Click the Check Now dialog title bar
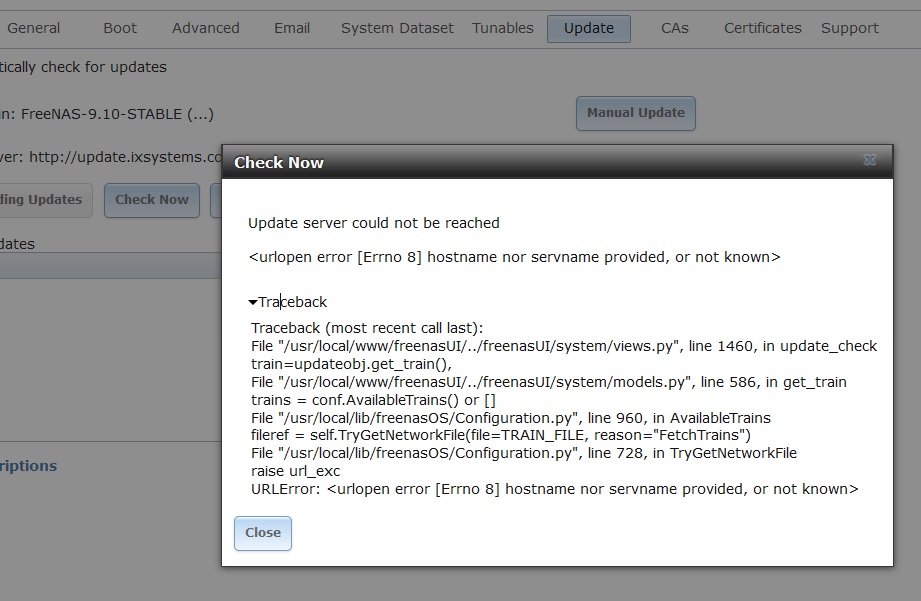The width and height of the screenshot is (921, 601). (x=557, y=162)
